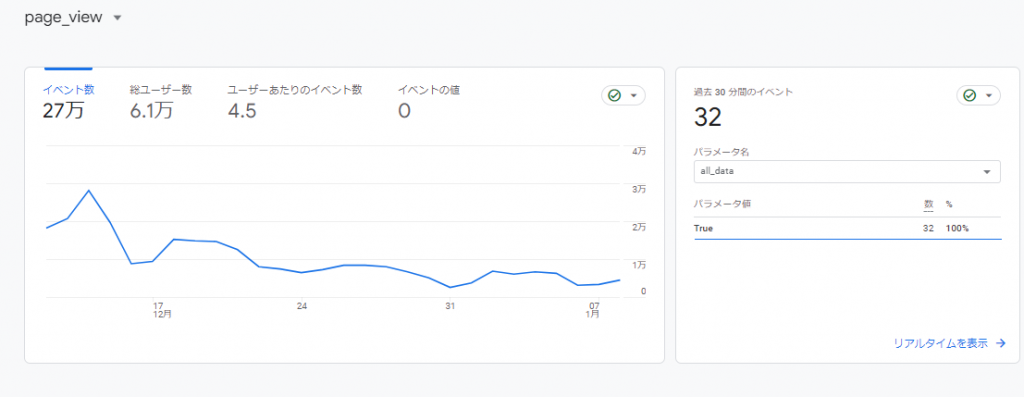
Task: Click the 24 date label on chart axis
Action: click(x=302, y=305)
